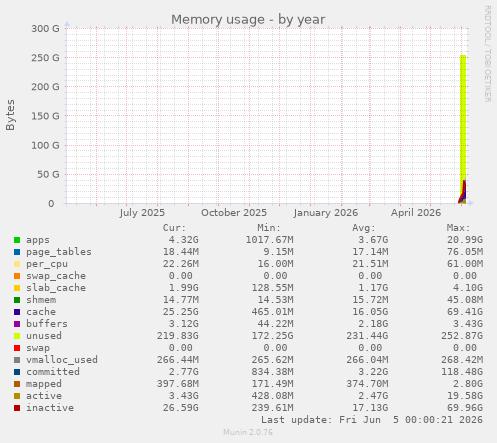
Task: Click the vertical 'Bytes' axis label
Action: tap(10, 115)
